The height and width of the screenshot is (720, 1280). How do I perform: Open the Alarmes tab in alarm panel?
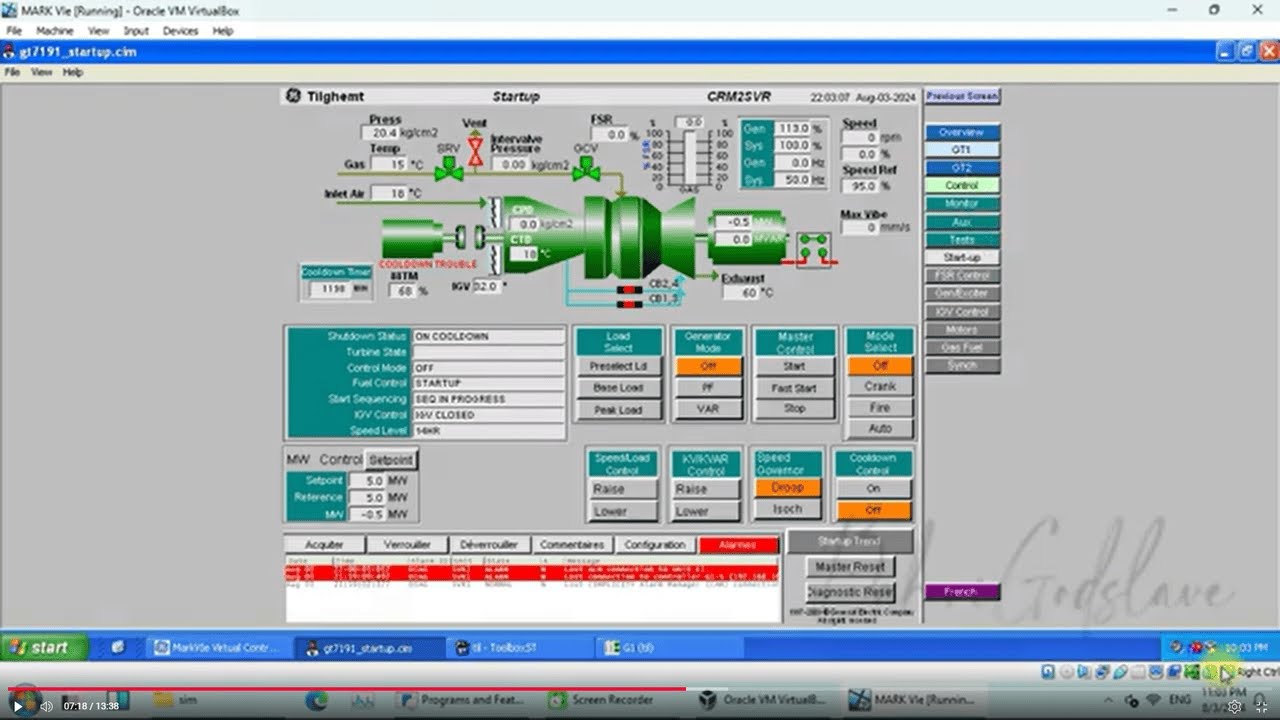coord(739,545)
